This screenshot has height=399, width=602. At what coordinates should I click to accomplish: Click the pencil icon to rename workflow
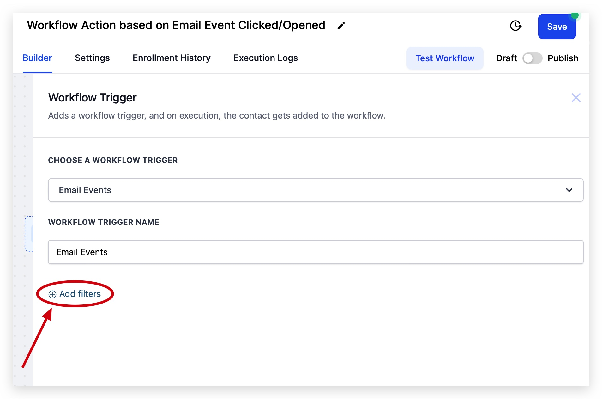[341, 26]
